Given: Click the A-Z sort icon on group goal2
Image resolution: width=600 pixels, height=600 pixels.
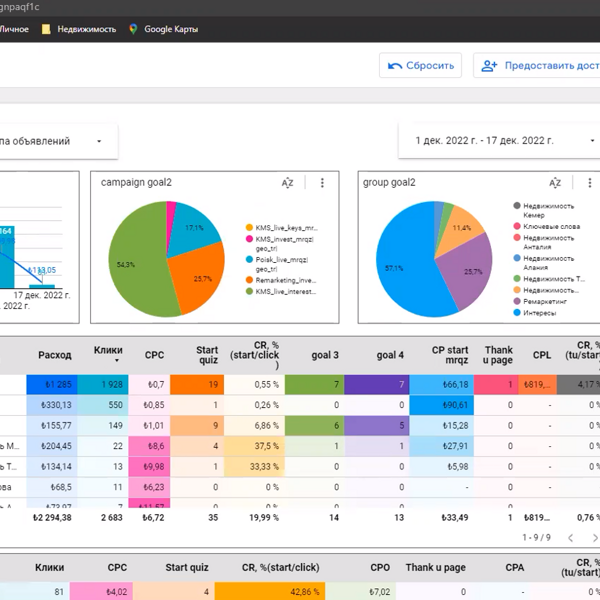Looking at the screenshot, I should click(555, 183).
